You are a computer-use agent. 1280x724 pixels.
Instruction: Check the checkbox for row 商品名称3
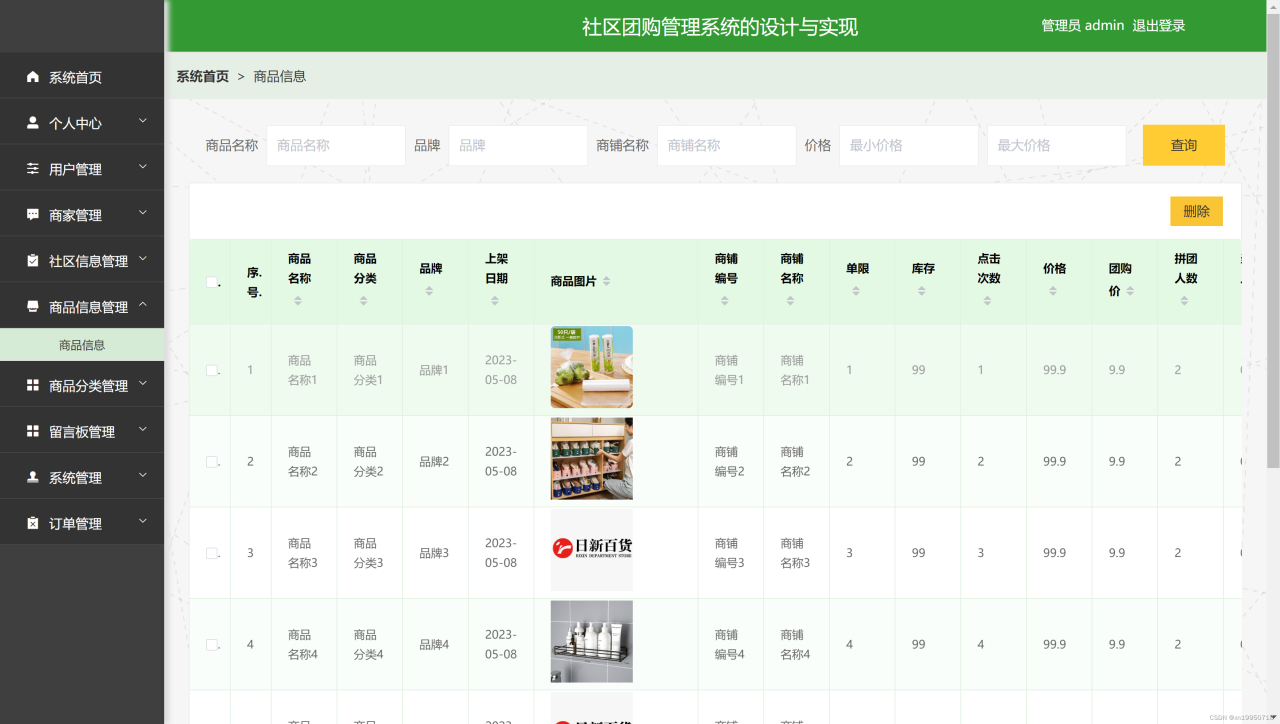[212, 553]
